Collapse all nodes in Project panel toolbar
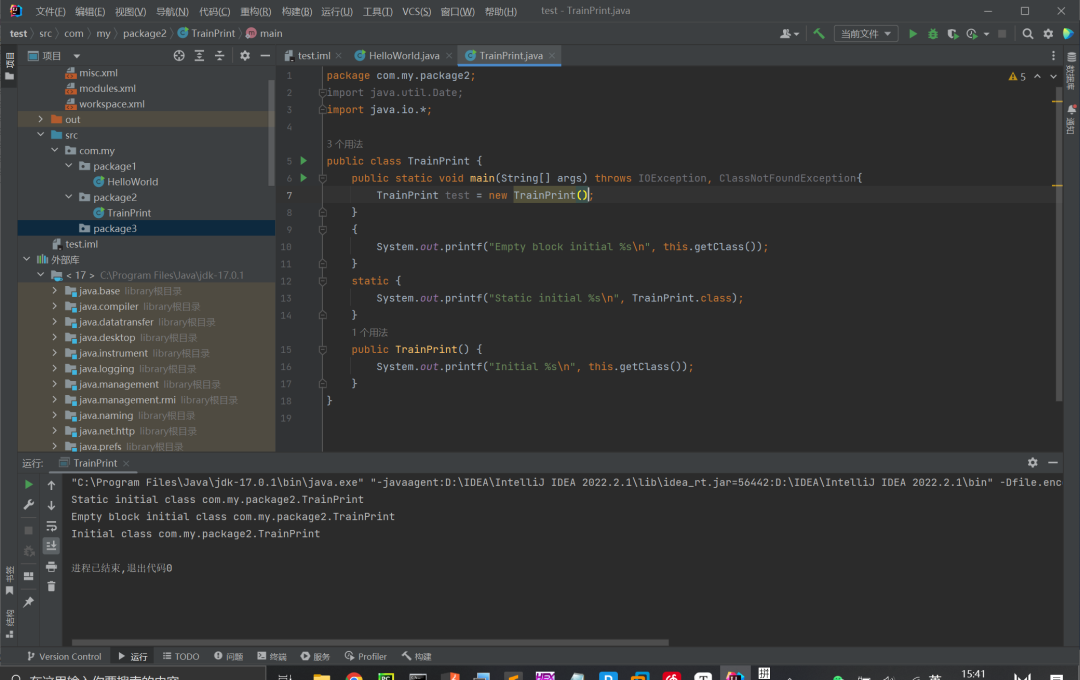Image resolution: width=1080 pixels, height=680 pixels. tap(220, 56)
